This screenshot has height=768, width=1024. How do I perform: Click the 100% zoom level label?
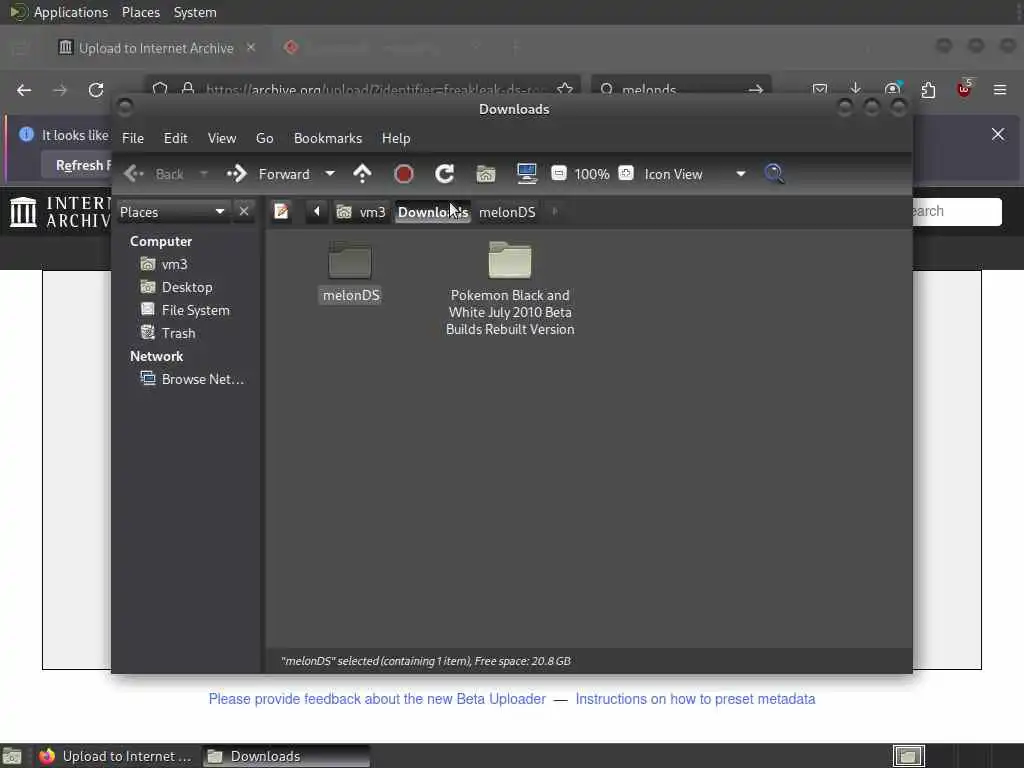[x=592, y=174]
